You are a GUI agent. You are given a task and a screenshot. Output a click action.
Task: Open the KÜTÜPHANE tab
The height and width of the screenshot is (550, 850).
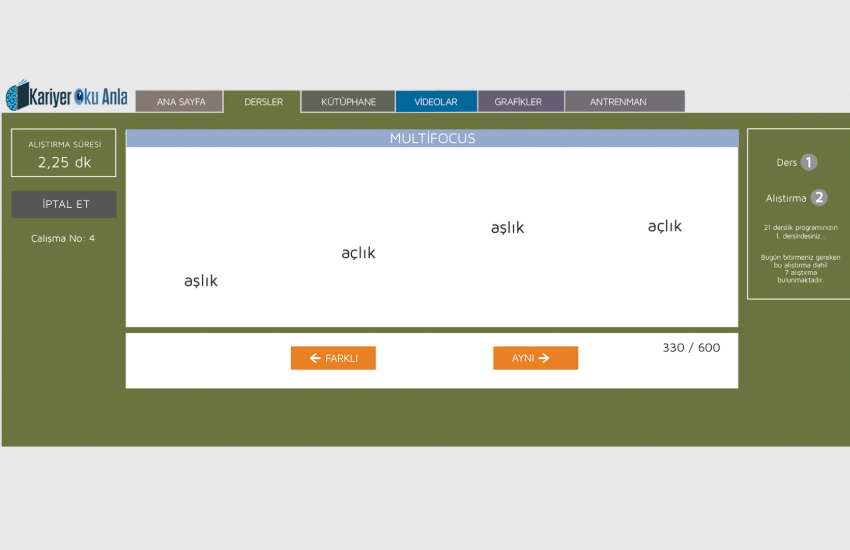pos(348,102)
